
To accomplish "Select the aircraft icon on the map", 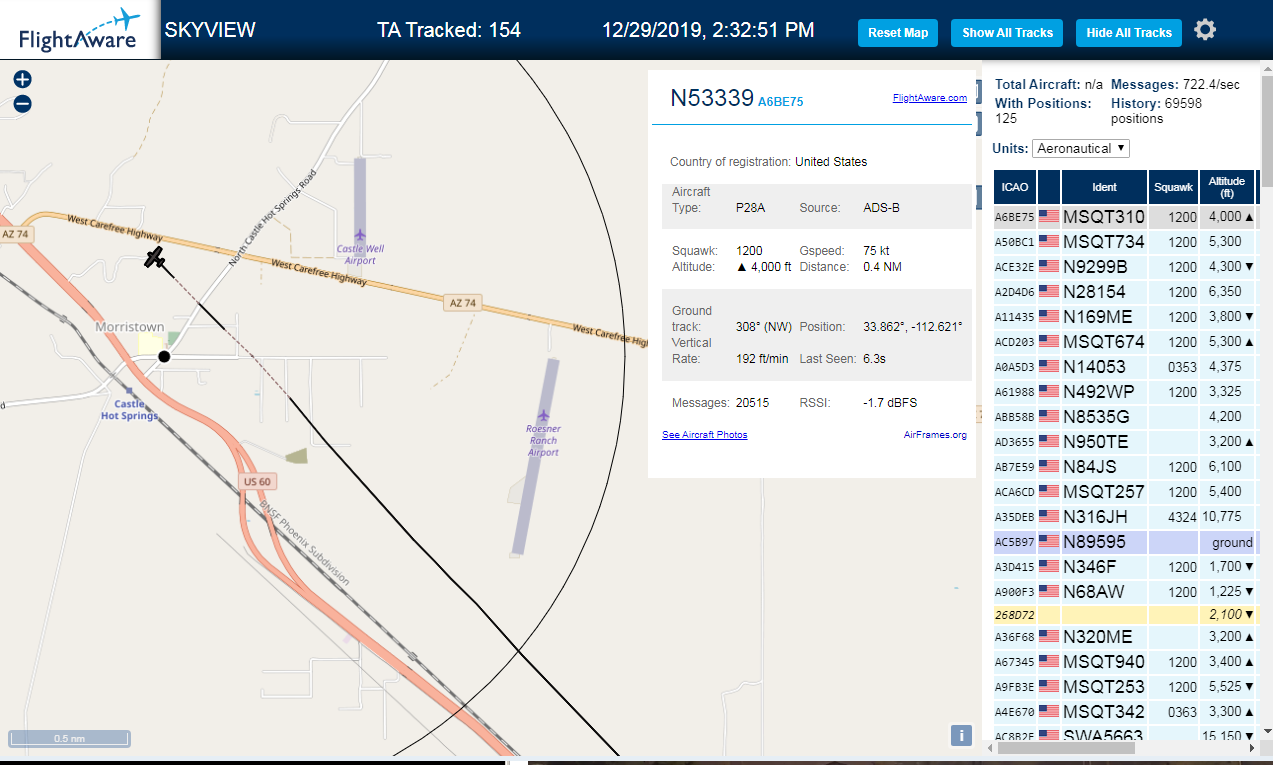I will [x=154, y=258].
